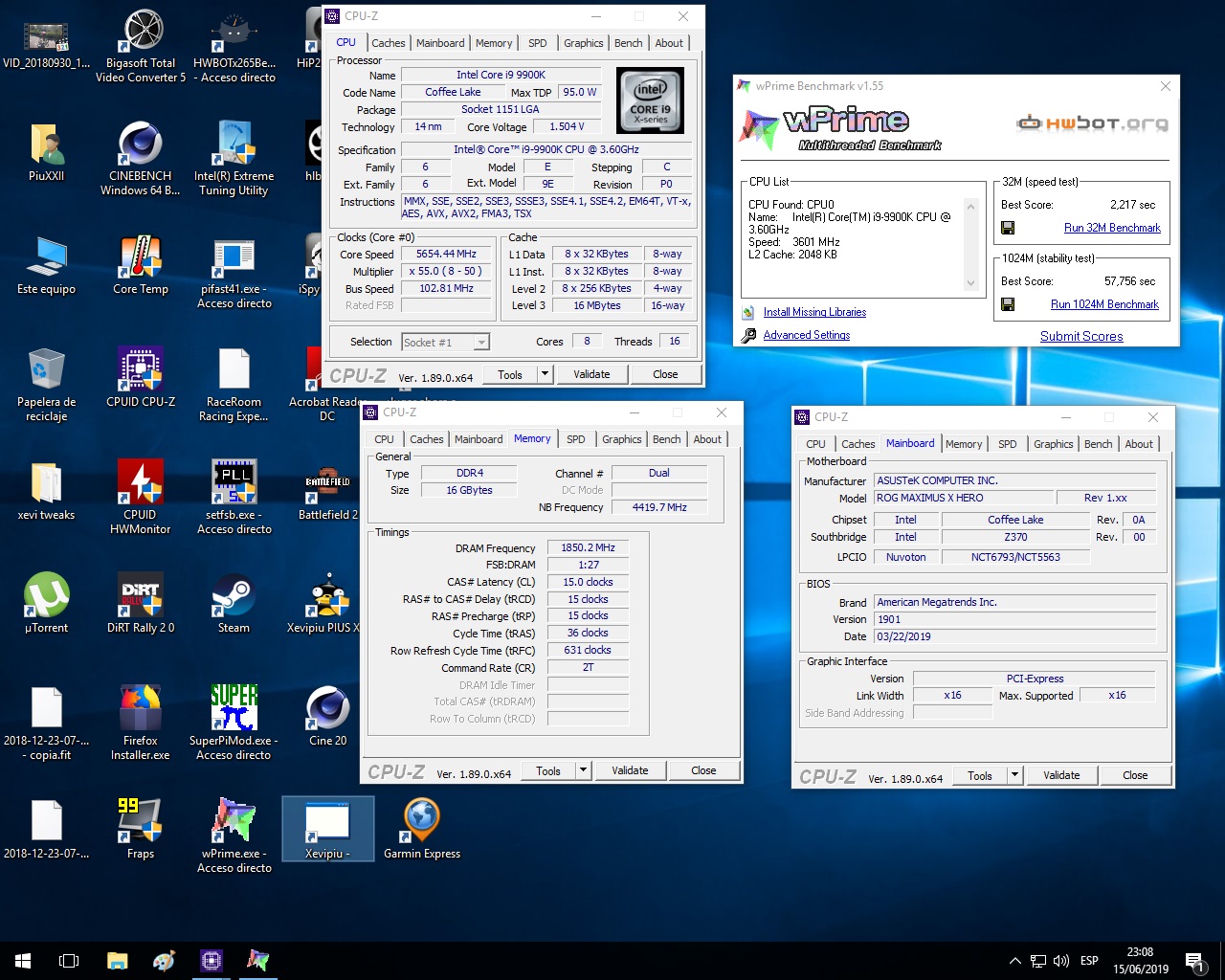Open the Battlefield 2 desktop shortcut
Image resolution: width=1225 pixels, height=980 pixels.
pos(328,490)
